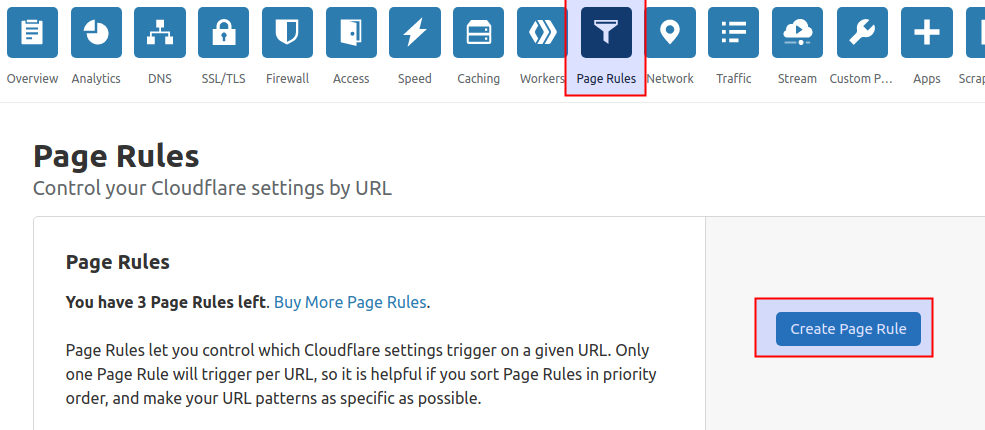Click the 'You have 3 Page Rules left' text
985x430 pixels.
pyautogui.click(x=166, y=303)
